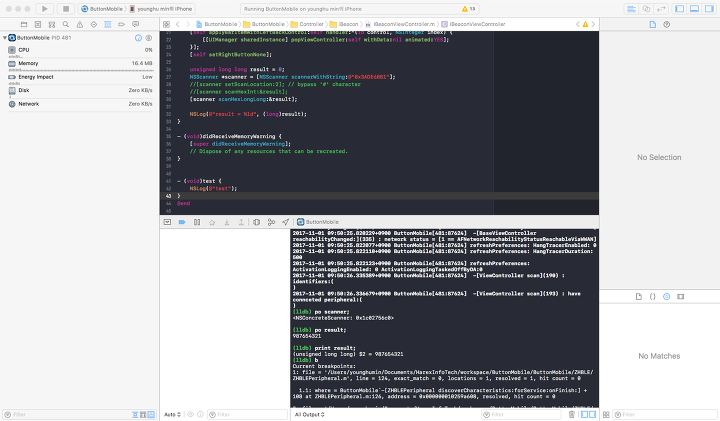Show the Standard editor
The image size is (720, 421).
pos(631,9)
